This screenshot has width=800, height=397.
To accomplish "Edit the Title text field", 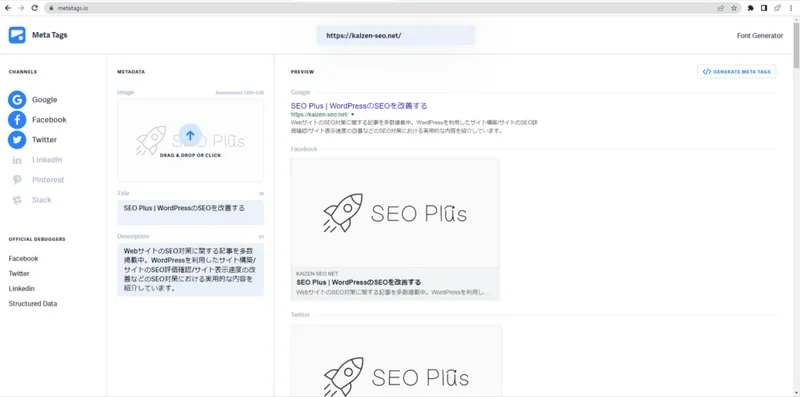I will click(x=190, y=212).
